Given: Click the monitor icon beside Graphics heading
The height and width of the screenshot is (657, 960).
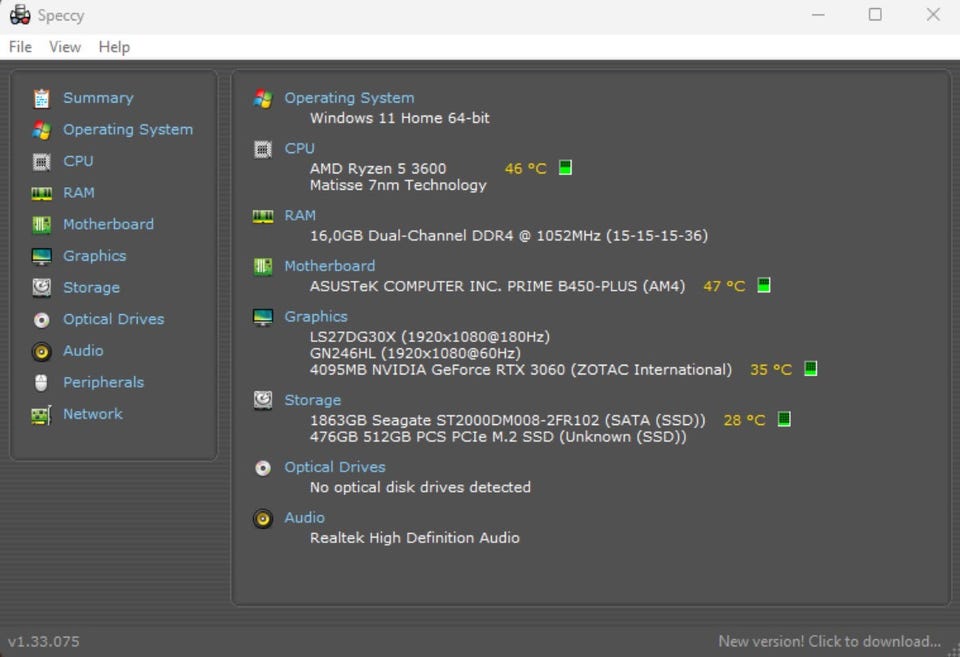Looking at the screenshot, I should click(x=263, y=317).
